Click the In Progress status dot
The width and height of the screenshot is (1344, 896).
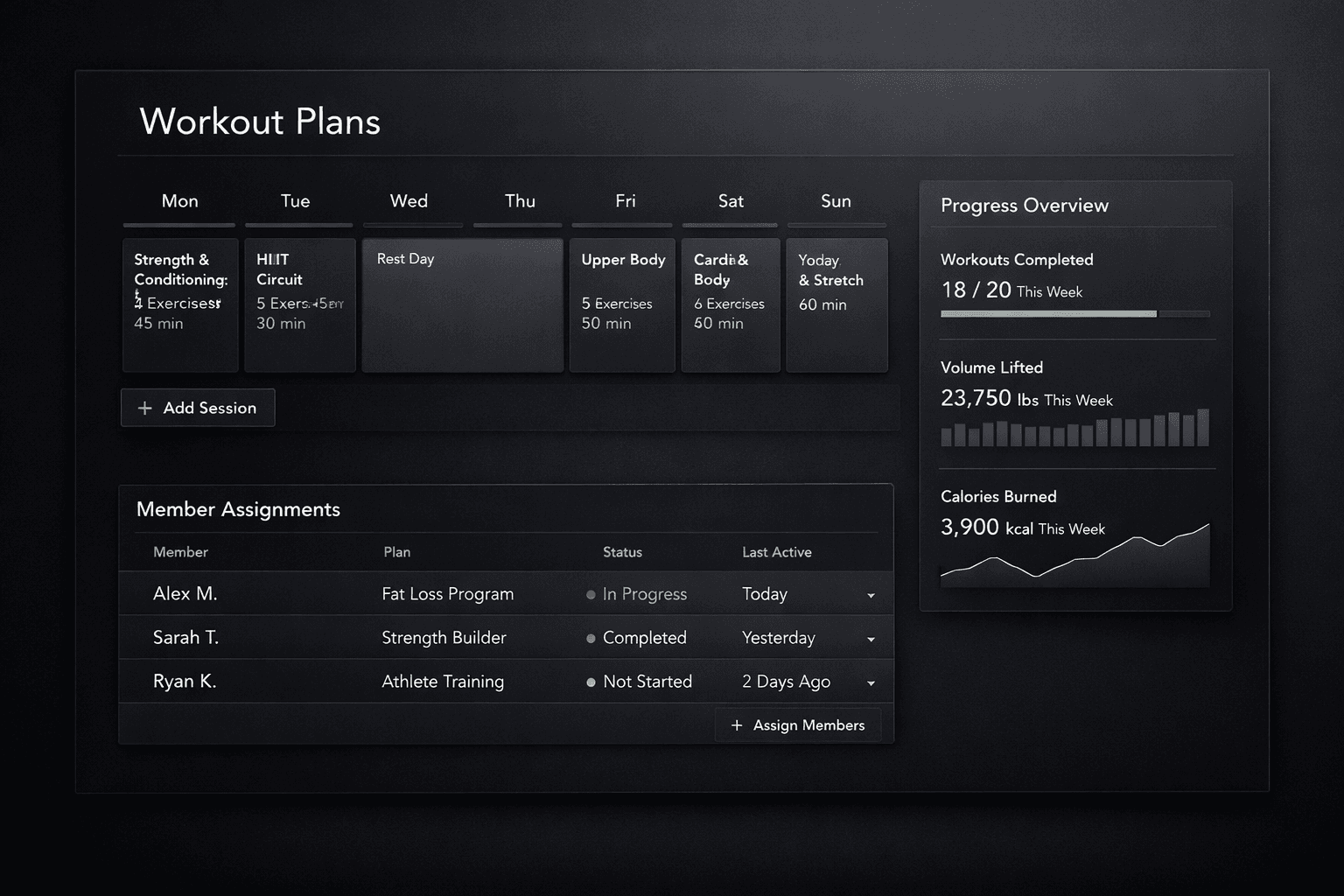pos(591,595)
